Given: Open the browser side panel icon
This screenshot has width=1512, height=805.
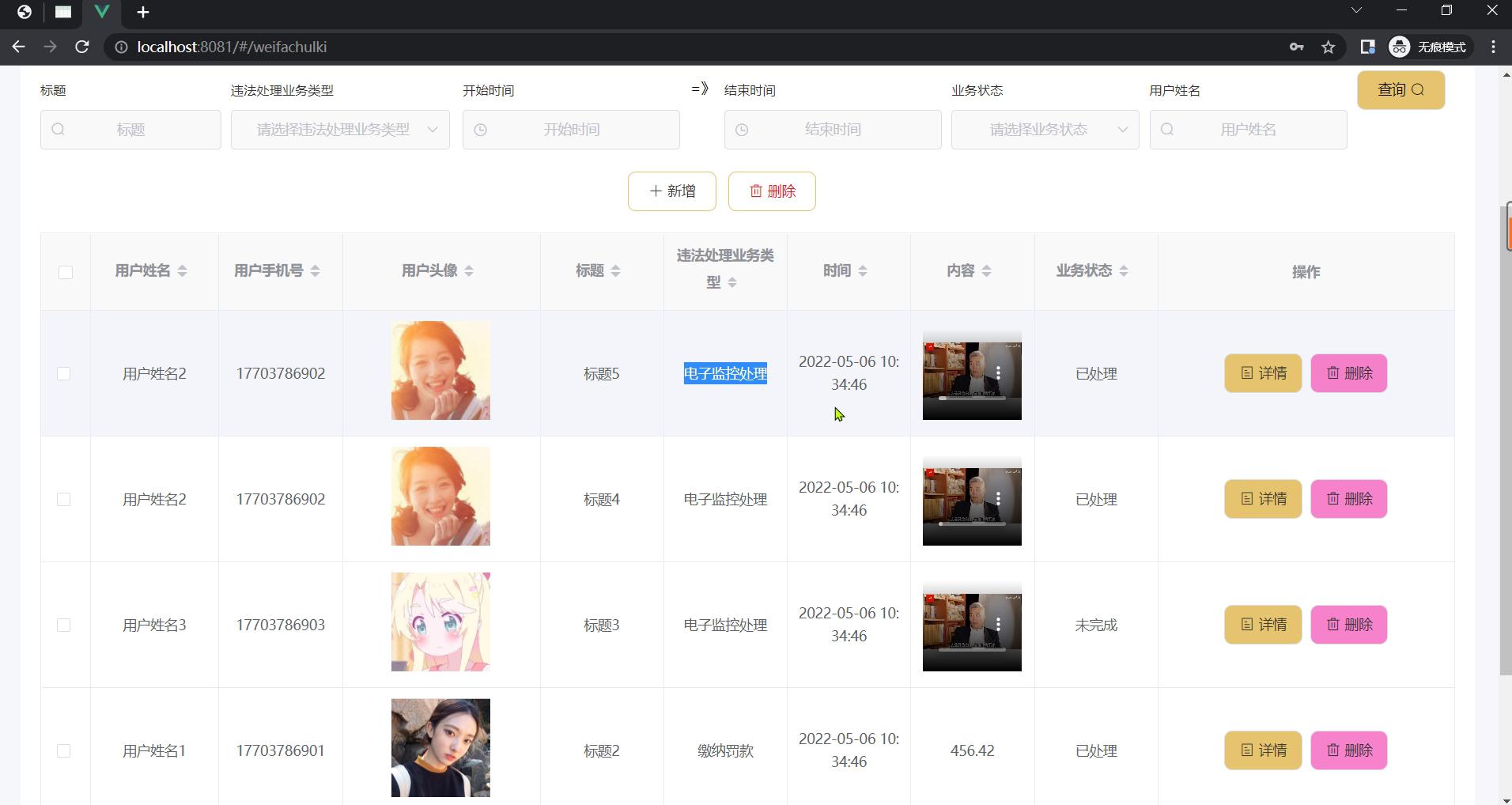Looking at the screenshot, I should pyautogui.click(x=1367, y=47).
